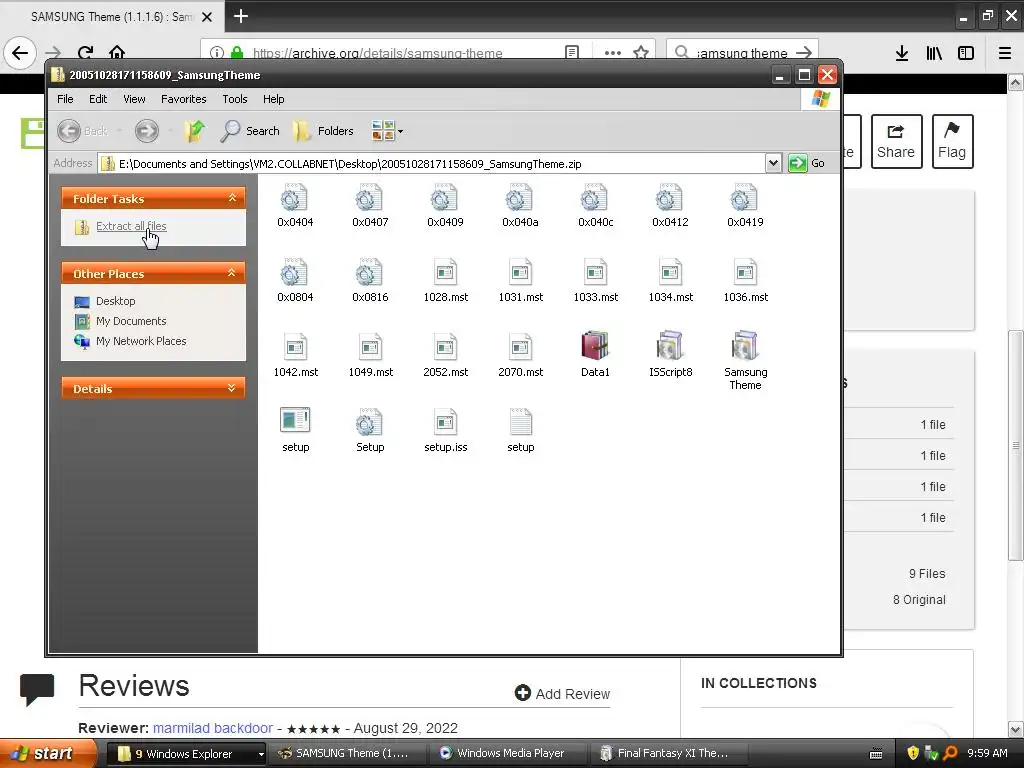Screen dimensions: 1024x768
Task: Select the 0x040c file icon
Action: pyautogui.click(x=595, y=199)
